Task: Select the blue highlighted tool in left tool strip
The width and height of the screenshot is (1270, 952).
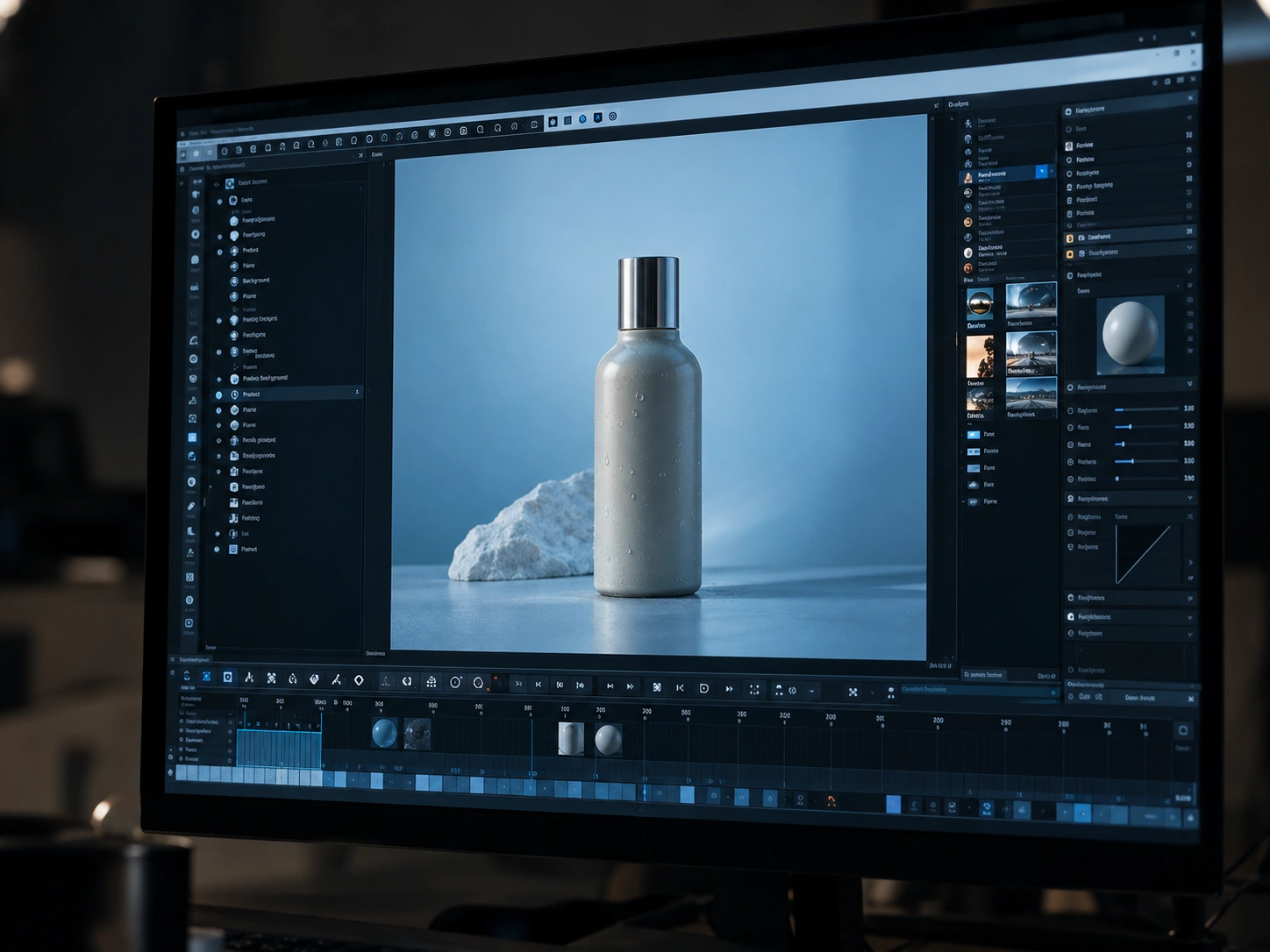Action: pos(192,437)
